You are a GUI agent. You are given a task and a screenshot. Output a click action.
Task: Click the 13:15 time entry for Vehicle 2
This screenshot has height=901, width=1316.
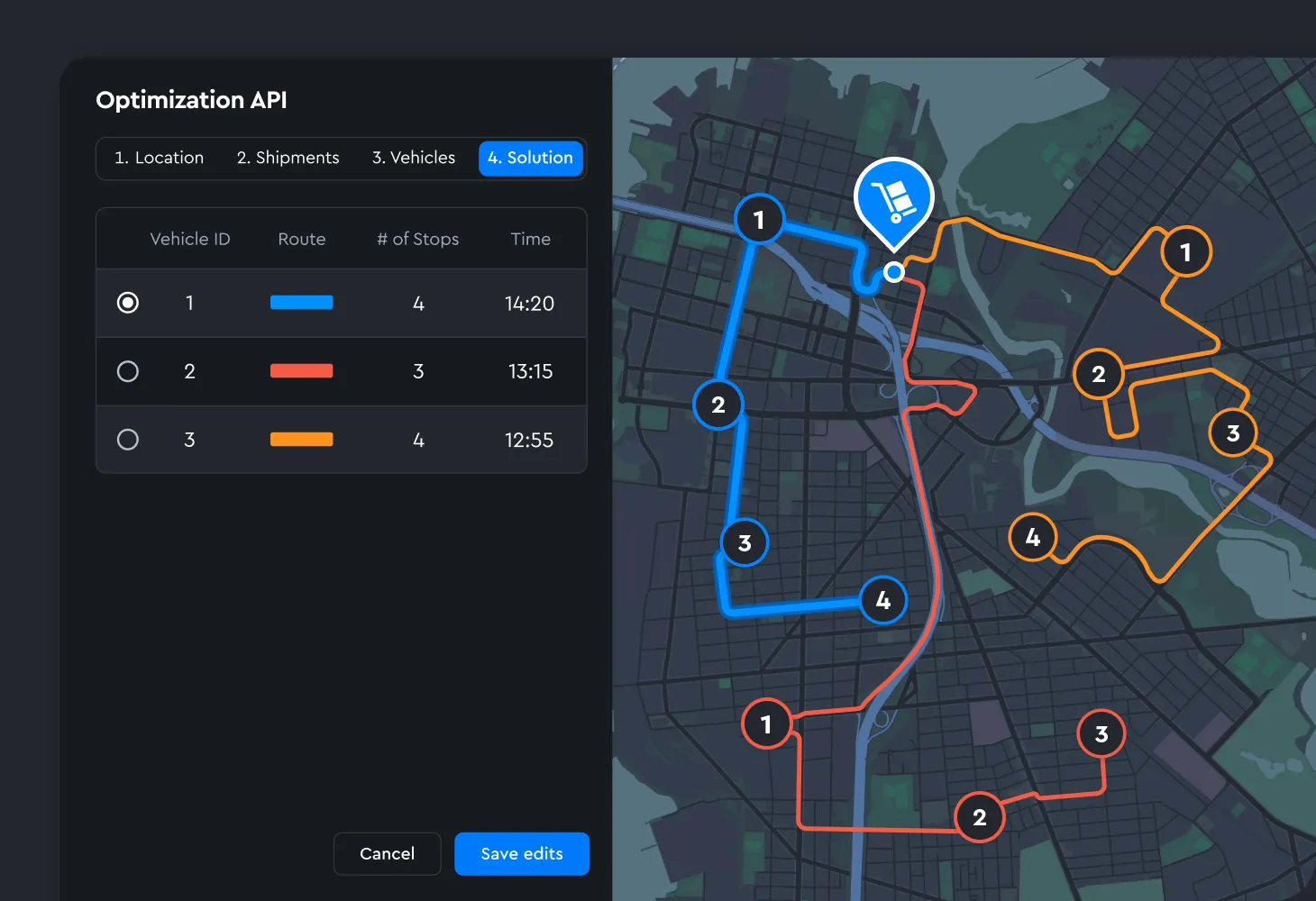pyautogui.click(x=529, y=371)
